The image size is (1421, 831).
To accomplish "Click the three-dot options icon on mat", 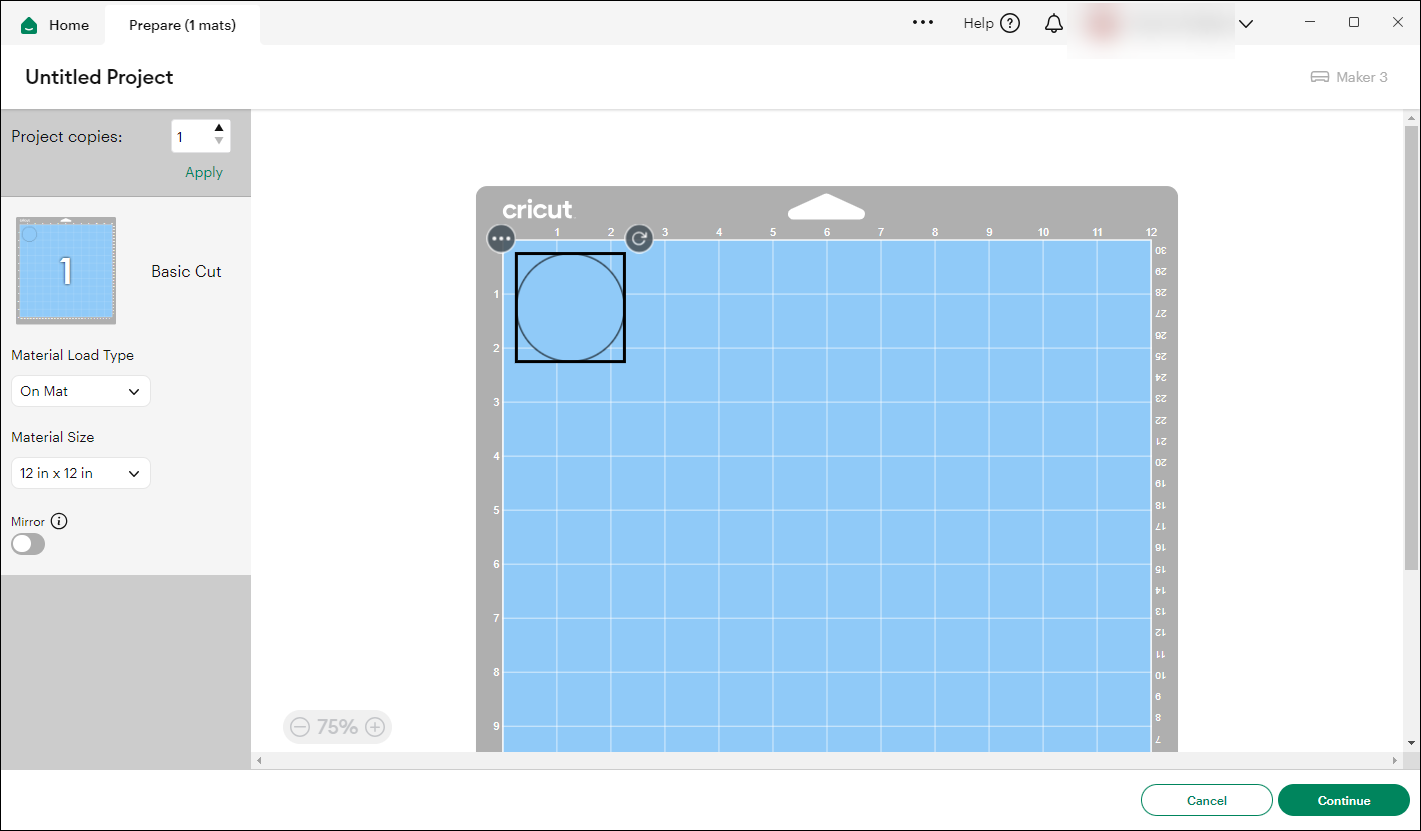I will [501, 239].
